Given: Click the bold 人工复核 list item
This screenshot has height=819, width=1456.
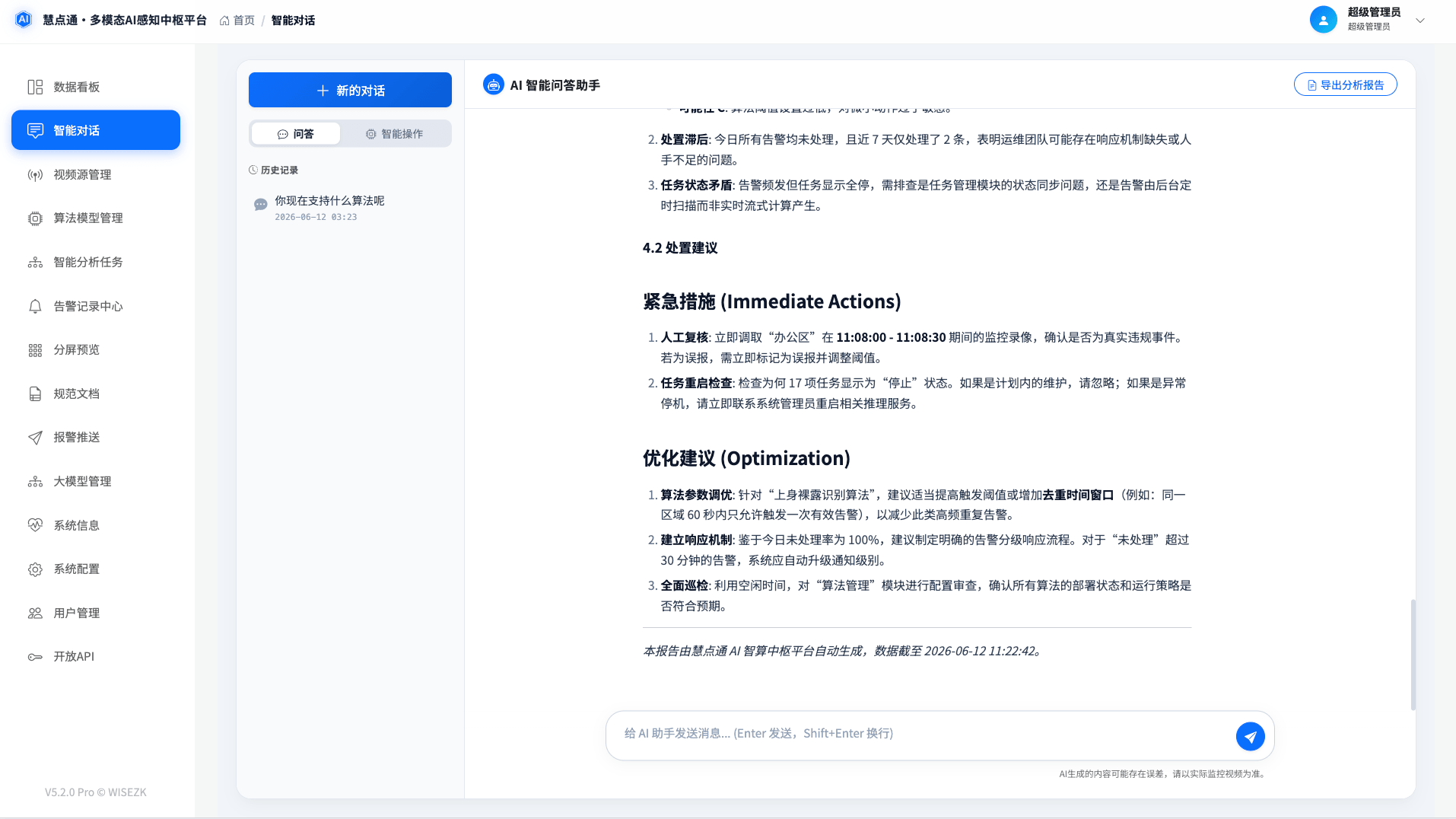Looking at the screenshot, I should click(x=684, y=337).
